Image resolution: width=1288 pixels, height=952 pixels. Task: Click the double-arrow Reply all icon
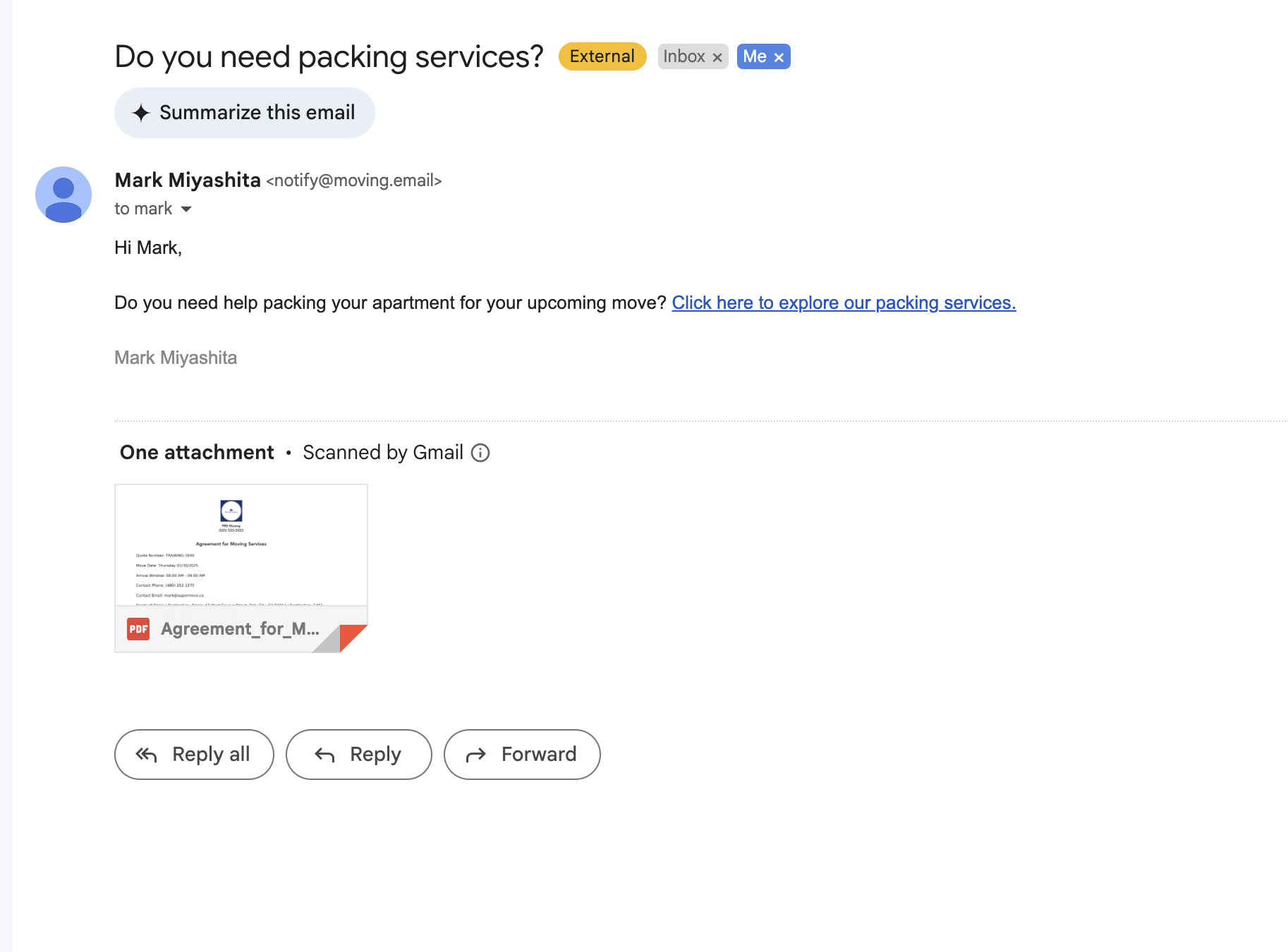146,755
